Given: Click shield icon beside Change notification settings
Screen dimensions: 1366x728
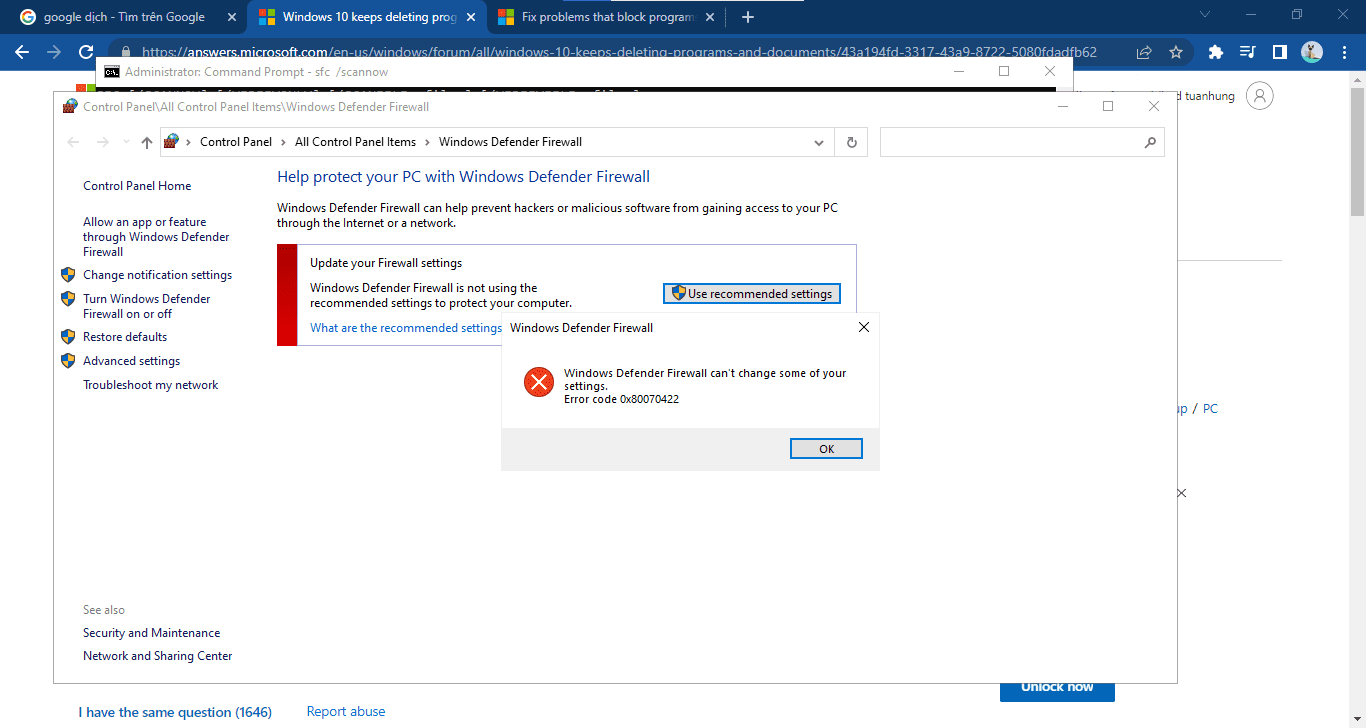Looking at the screenshot, I should click(x=68, y=274).
